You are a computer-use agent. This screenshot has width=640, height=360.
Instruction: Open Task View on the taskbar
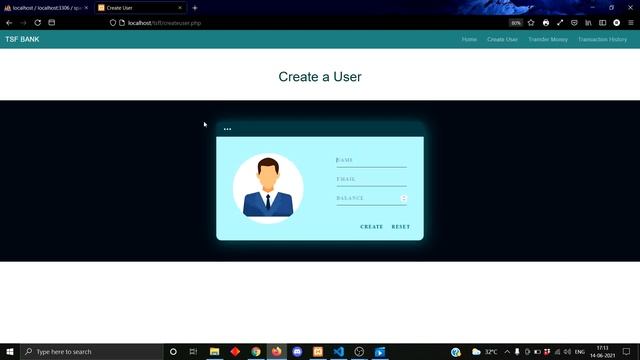click(x=193, y=352)
